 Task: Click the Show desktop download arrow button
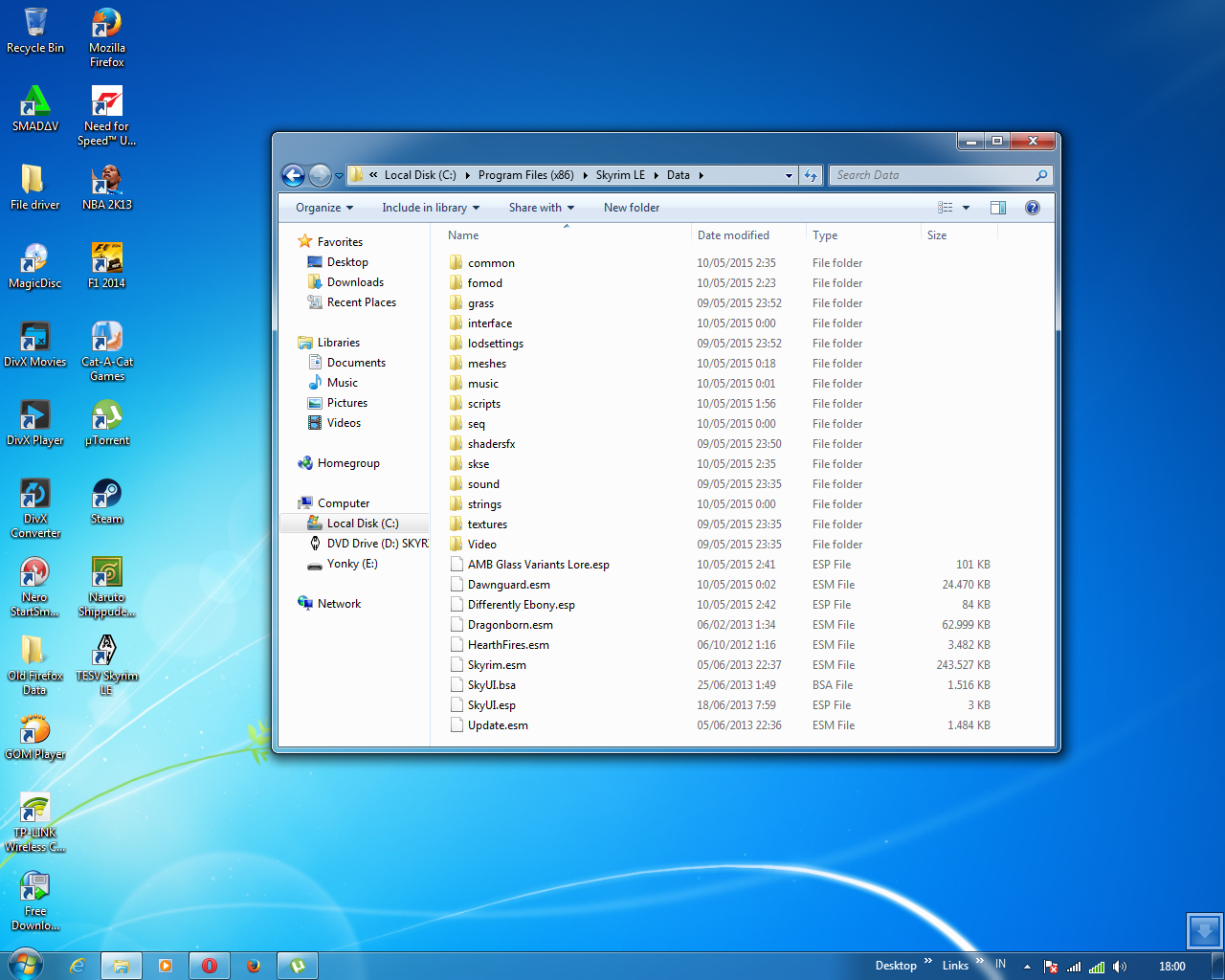tap(1204, 930)
